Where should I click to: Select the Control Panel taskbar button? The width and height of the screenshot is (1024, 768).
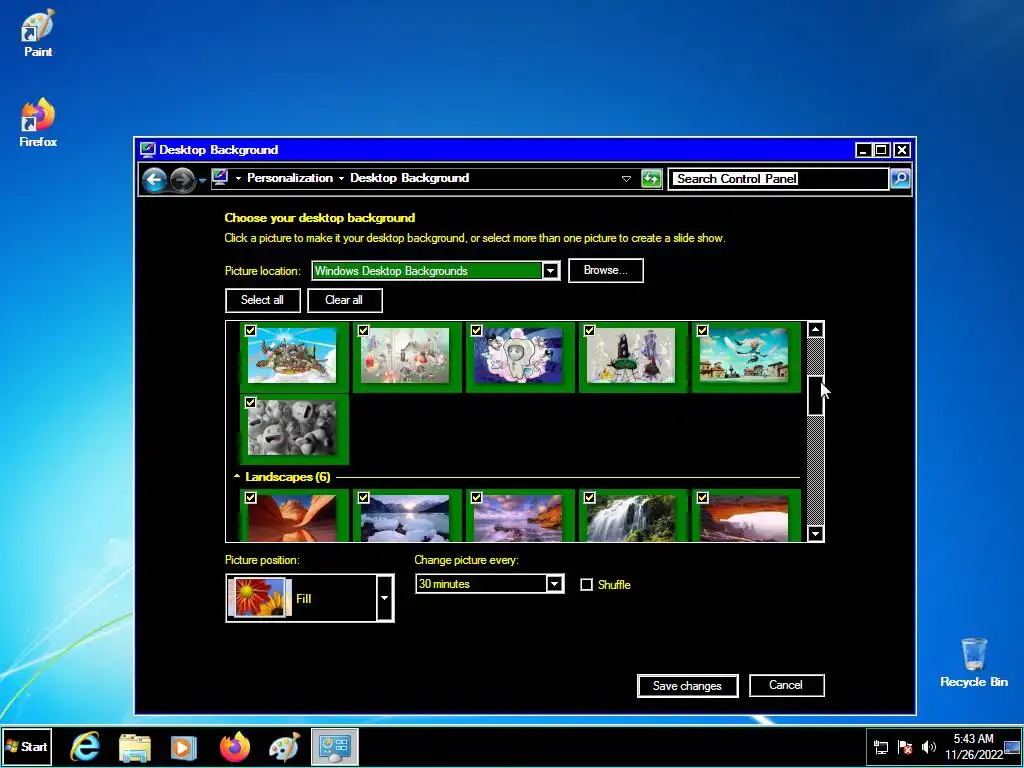coord(335,746)
